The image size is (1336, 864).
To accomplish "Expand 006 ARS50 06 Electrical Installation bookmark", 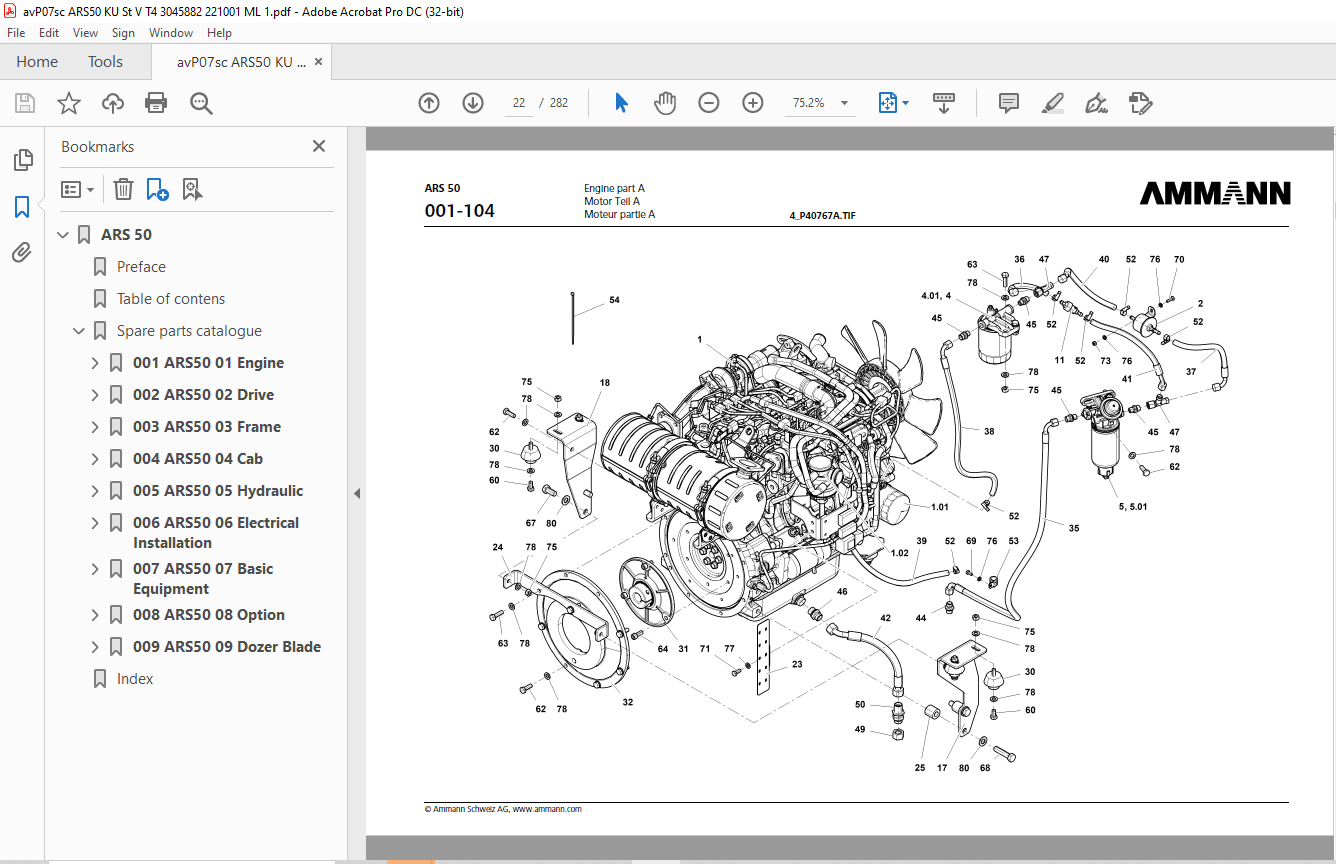I will [96, 523].
